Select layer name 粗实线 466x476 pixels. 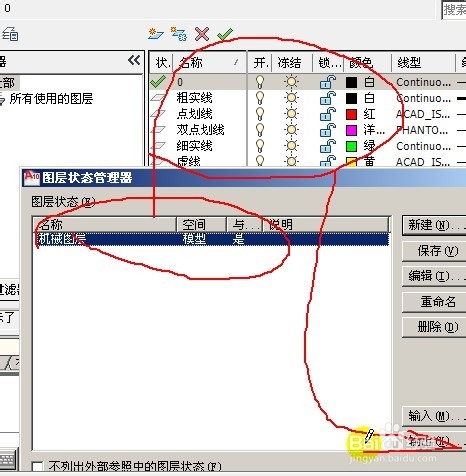[194, 98]
